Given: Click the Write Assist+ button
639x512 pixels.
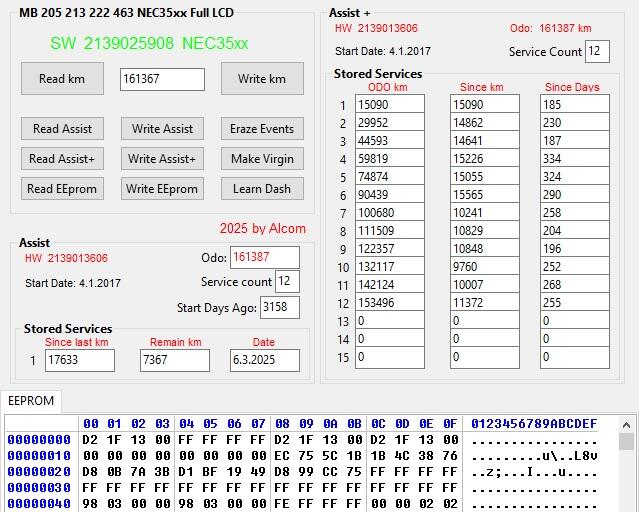Looking at the screenshot, I should (162, 159).
